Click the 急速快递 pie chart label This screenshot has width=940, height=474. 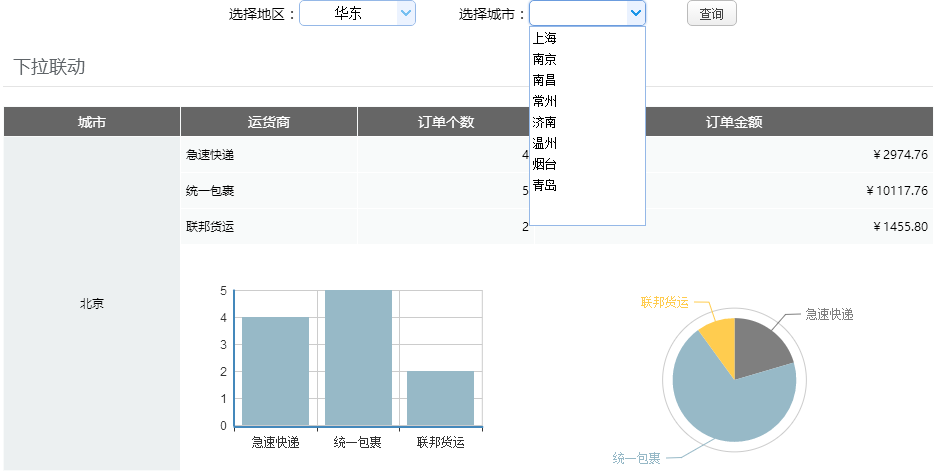[829, 314]
